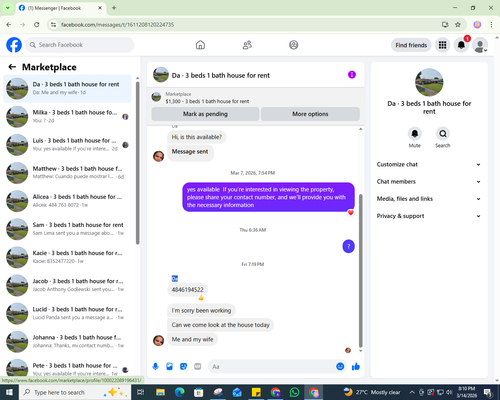Open the Facebook menu grid icon
This screenshot has width=500, height=400.
pyautogui.click(x=442, y=45)
